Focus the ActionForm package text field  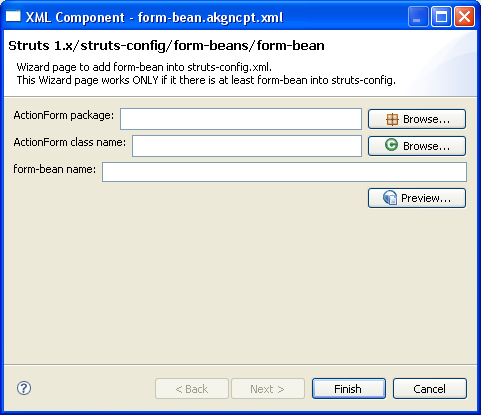click(241, 119)
